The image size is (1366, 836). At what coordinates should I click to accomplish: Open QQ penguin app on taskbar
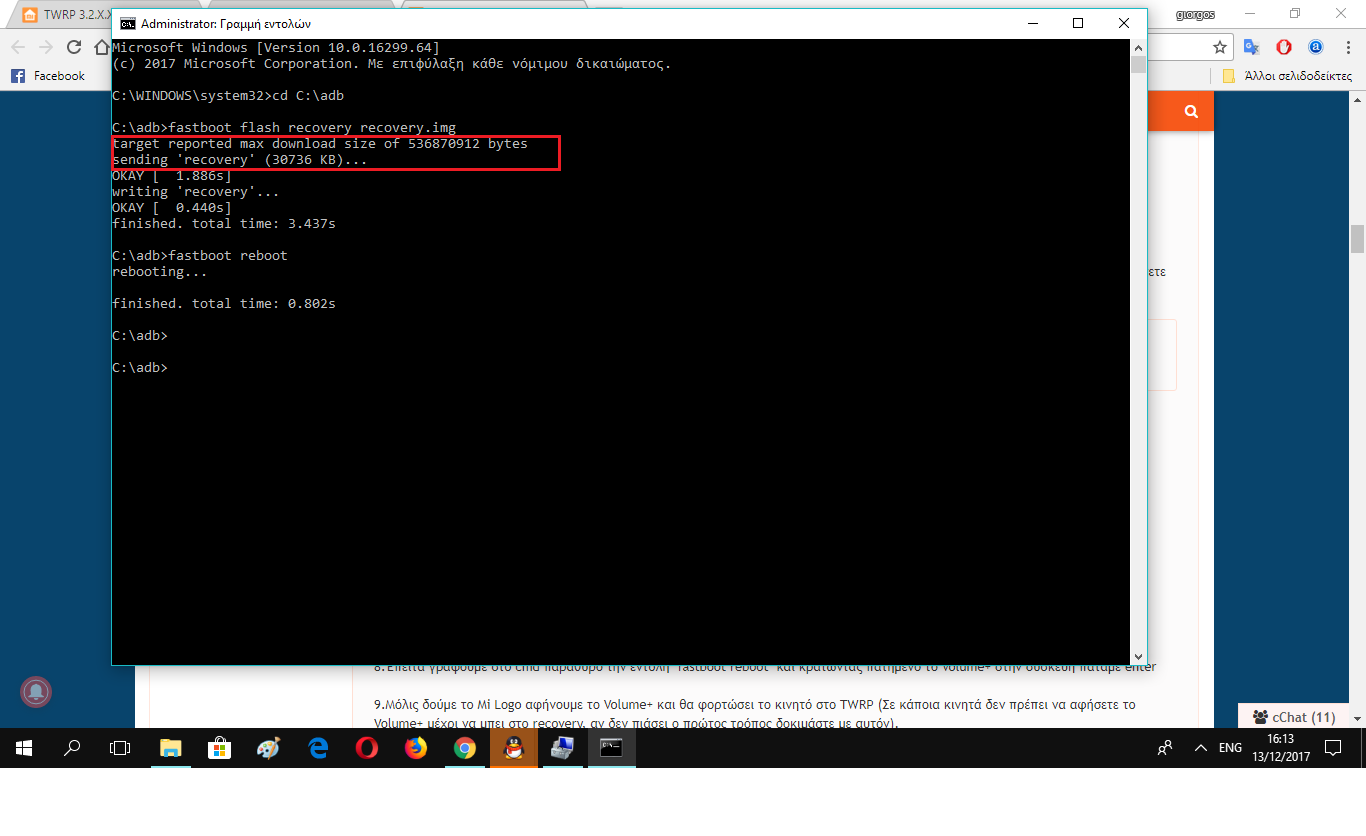[x=514, y=747]
